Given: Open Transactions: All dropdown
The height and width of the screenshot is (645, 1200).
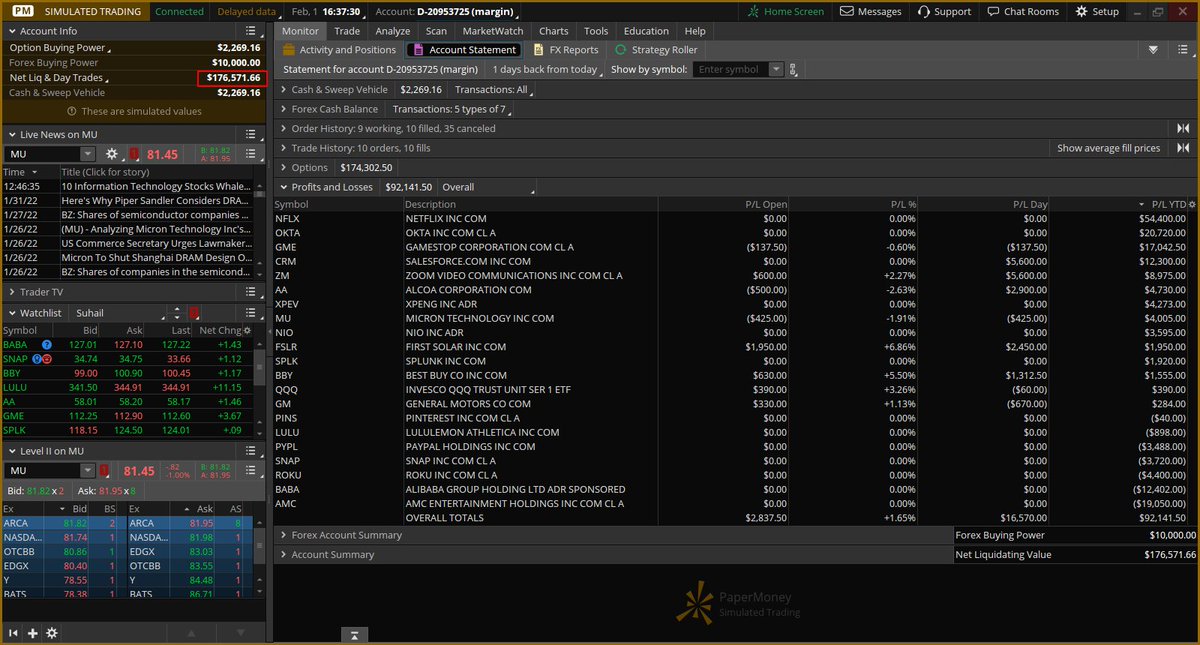Looking at the screenshot, I should 495,90.
